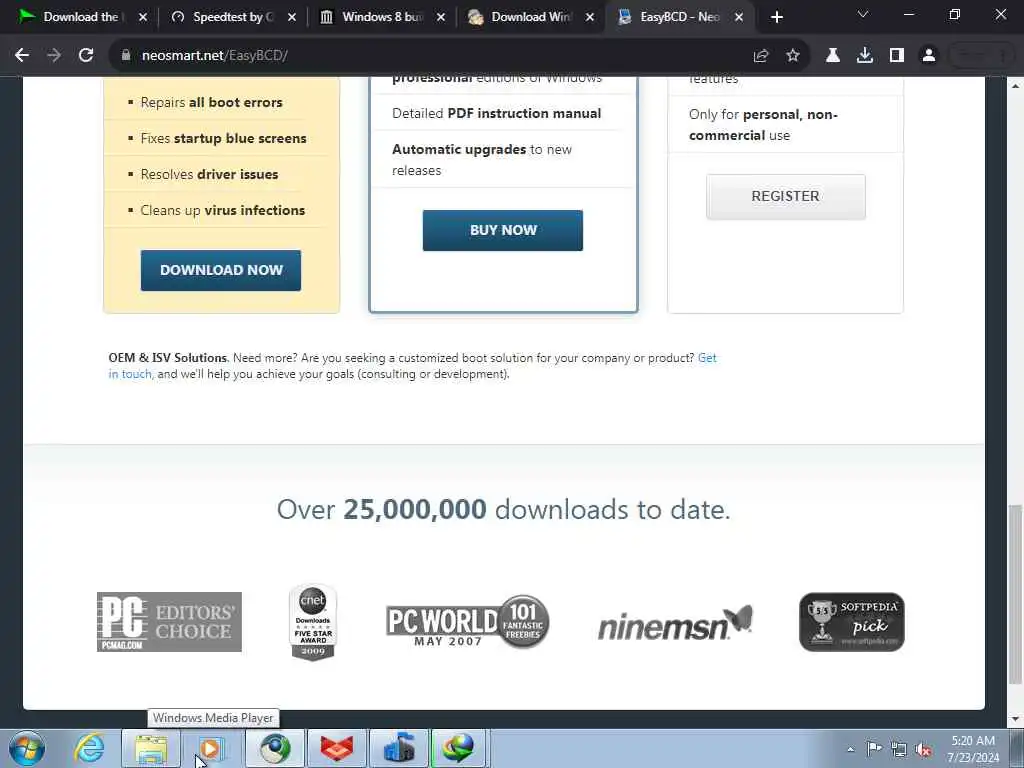The image size is (1024, 768).
Task: Bookmark this page with the star
Action: pos(793,56)
